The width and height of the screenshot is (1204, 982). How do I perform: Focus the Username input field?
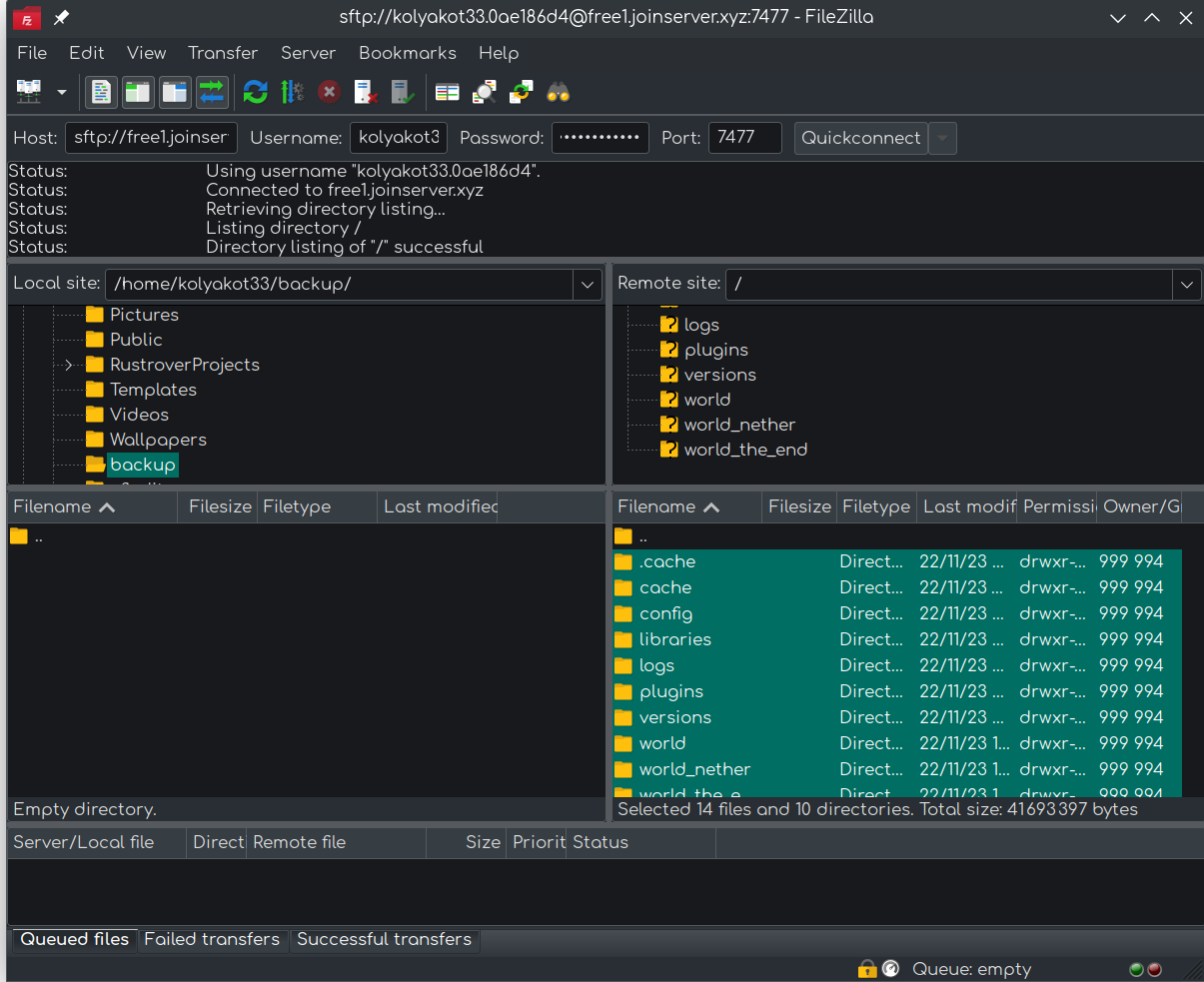point(399,138)
